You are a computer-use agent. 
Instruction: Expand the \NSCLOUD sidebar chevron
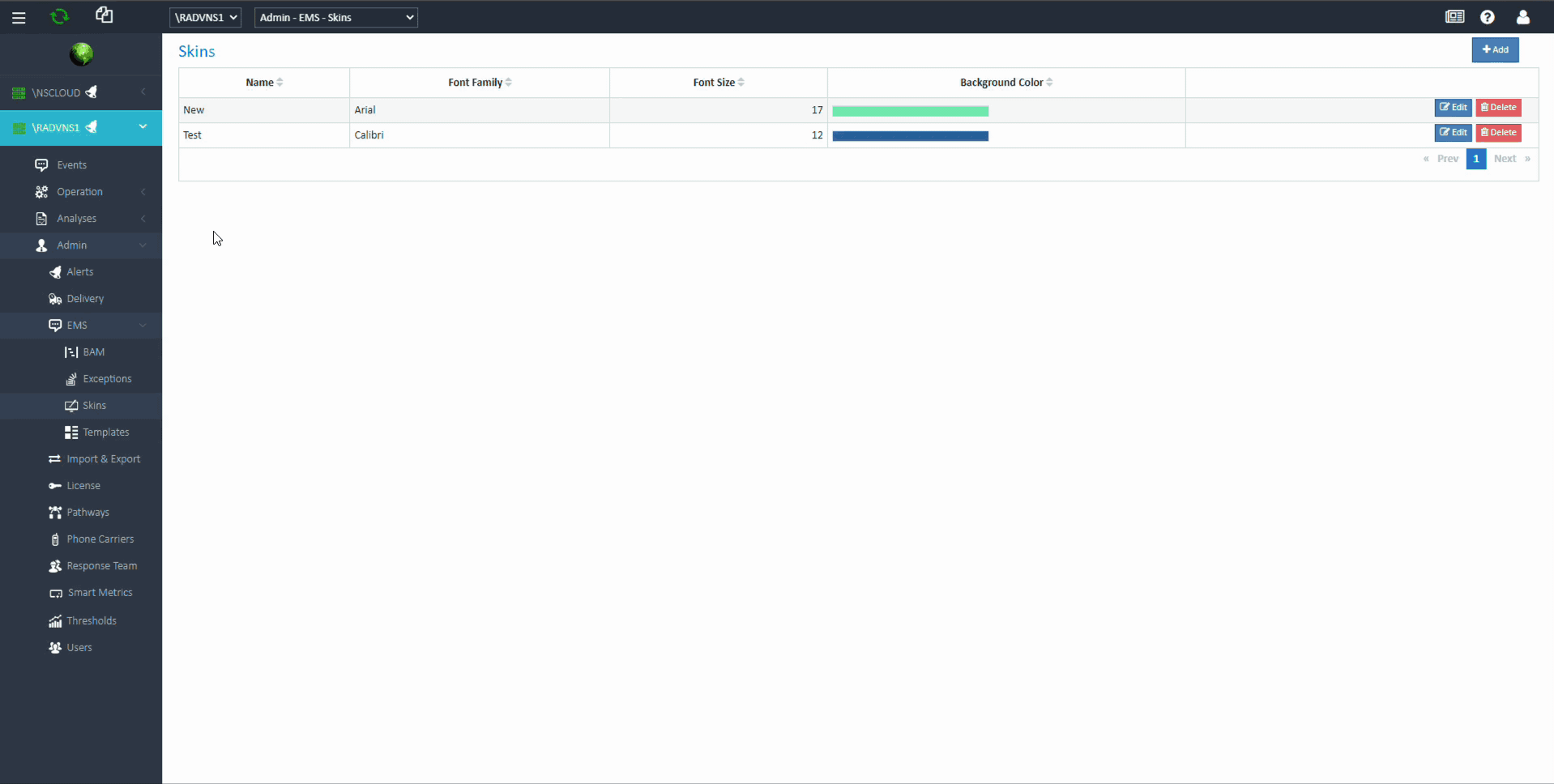click(x=143, y=92)
